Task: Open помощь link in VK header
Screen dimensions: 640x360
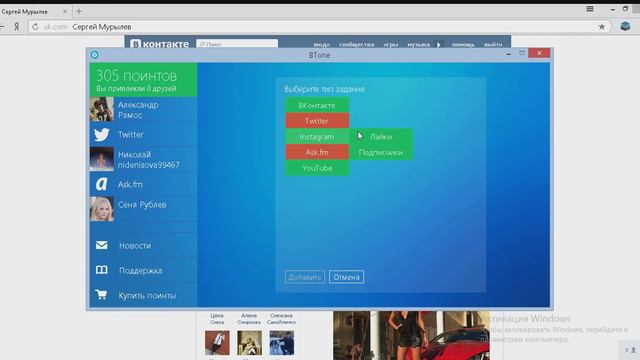Action: [x=463, y=44]
